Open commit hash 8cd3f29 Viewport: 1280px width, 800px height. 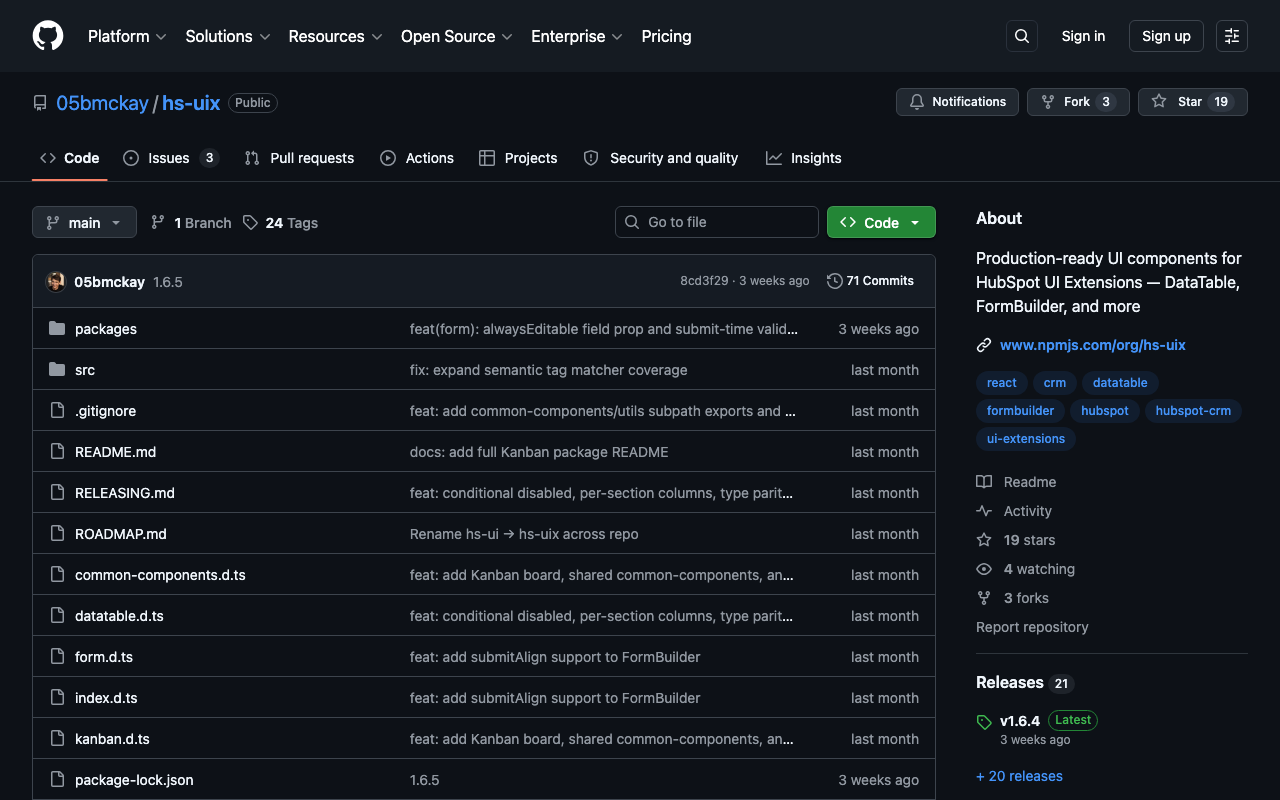704,281
